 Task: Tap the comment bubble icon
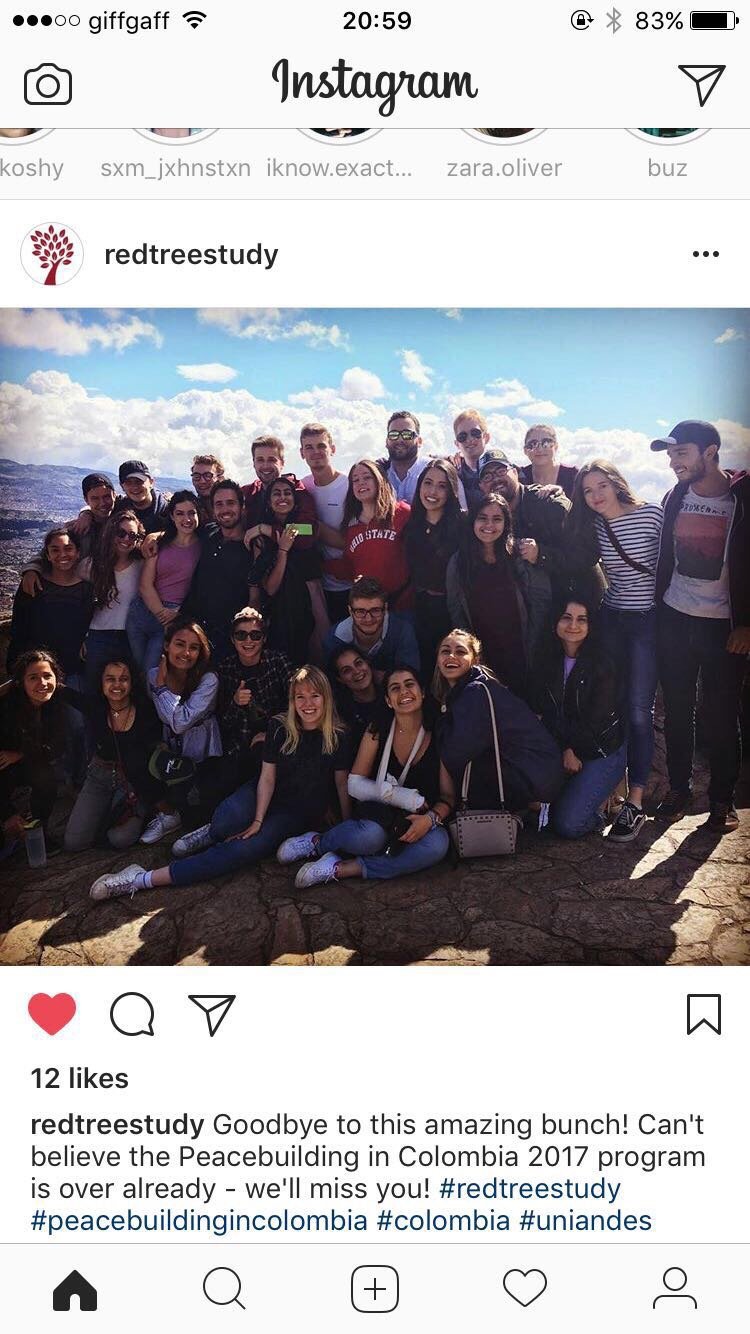(x=132, y=1014)
